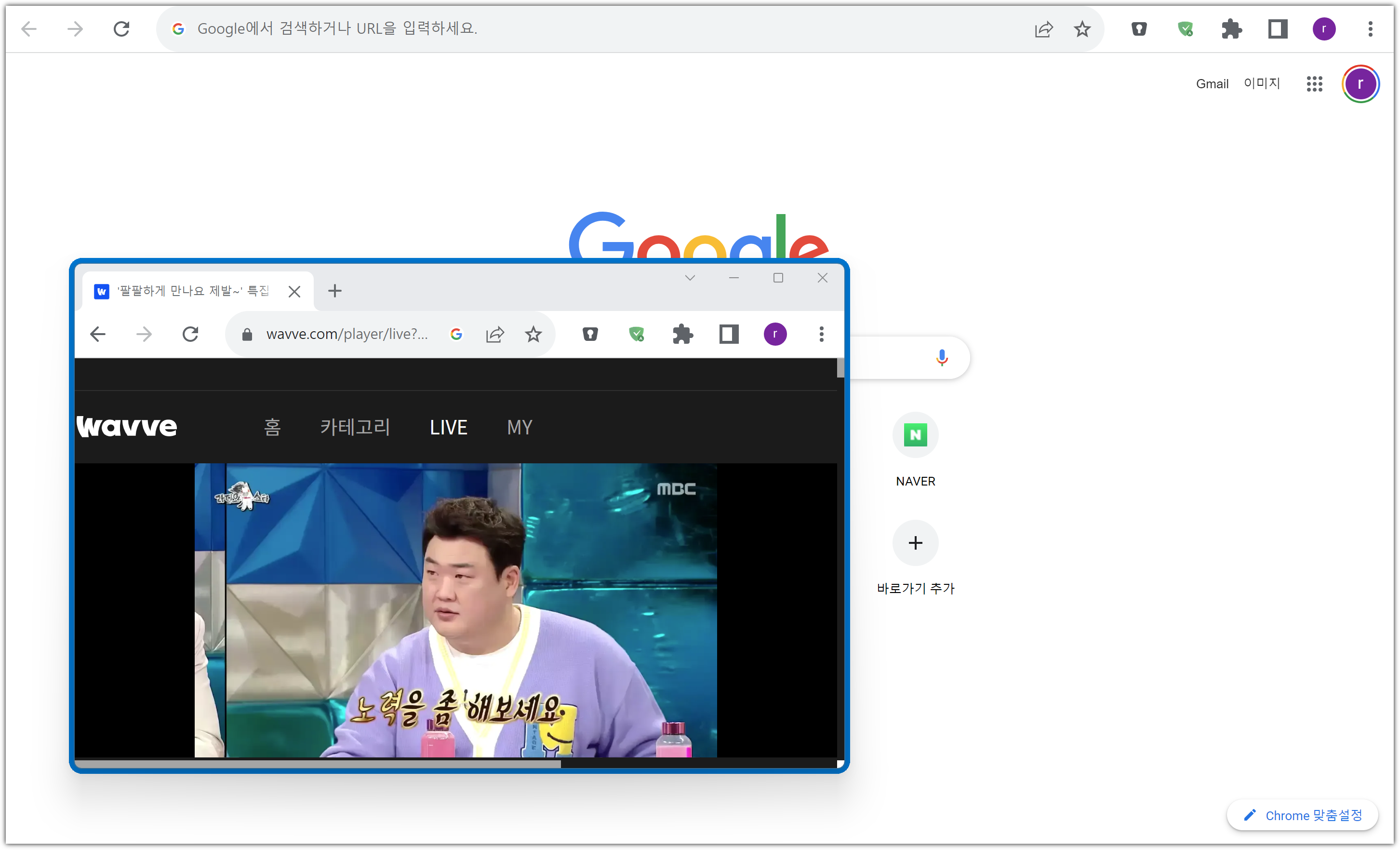1400x850 pixels.
Task: Click the horizontal scrollbar below the video
Action: pos(318,765)
